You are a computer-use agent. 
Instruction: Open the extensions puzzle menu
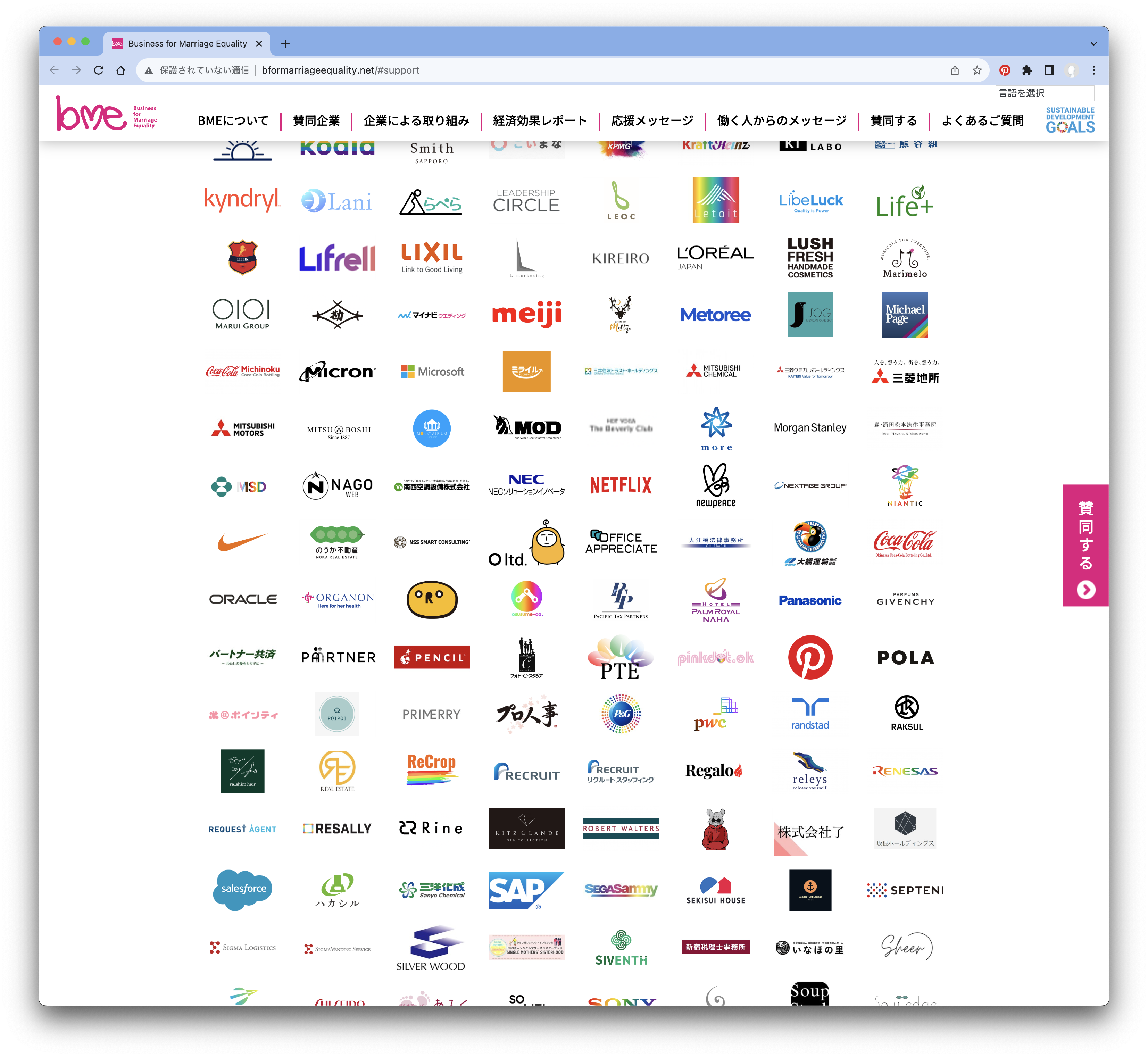[x=1027, y=70]
